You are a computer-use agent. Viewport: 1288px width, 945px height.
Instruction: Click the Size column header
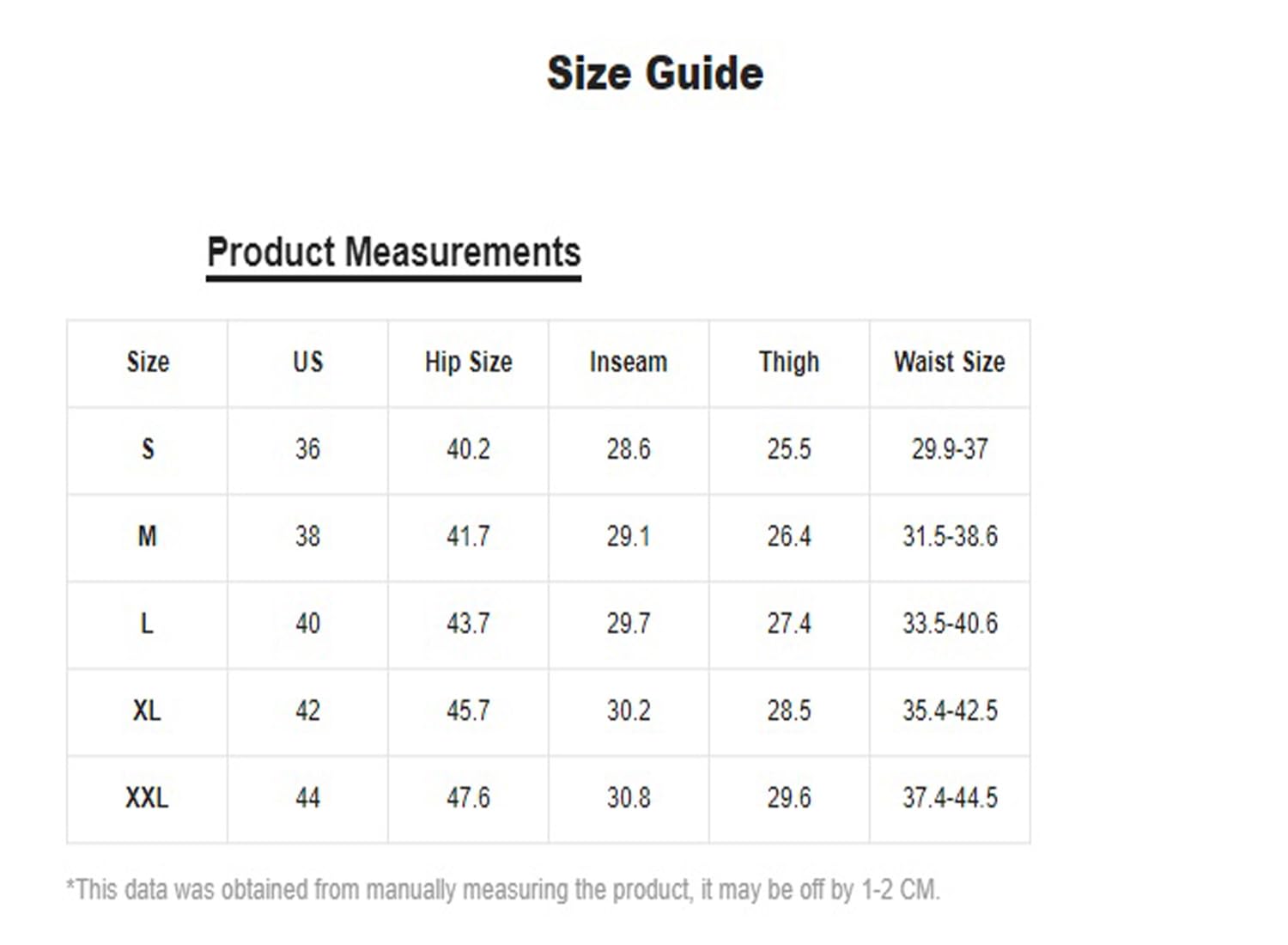click(148, 362)
